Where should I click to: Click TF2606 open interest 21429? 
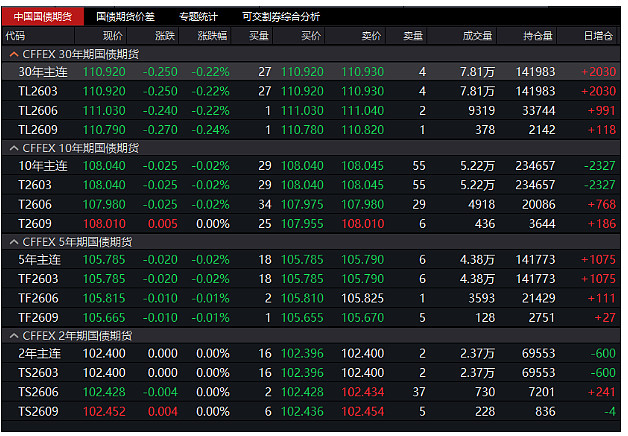pyautogui.click(x=539, y=298)
